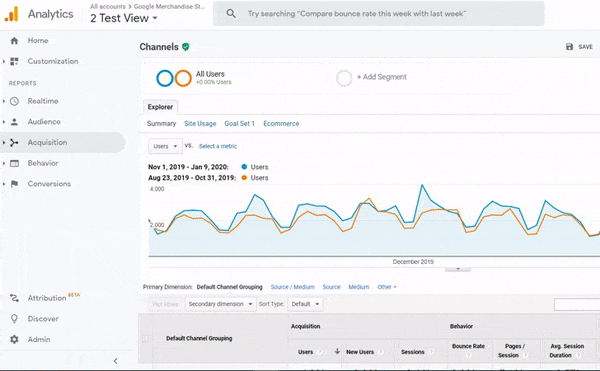Click the blue Users legend dot

244,167
